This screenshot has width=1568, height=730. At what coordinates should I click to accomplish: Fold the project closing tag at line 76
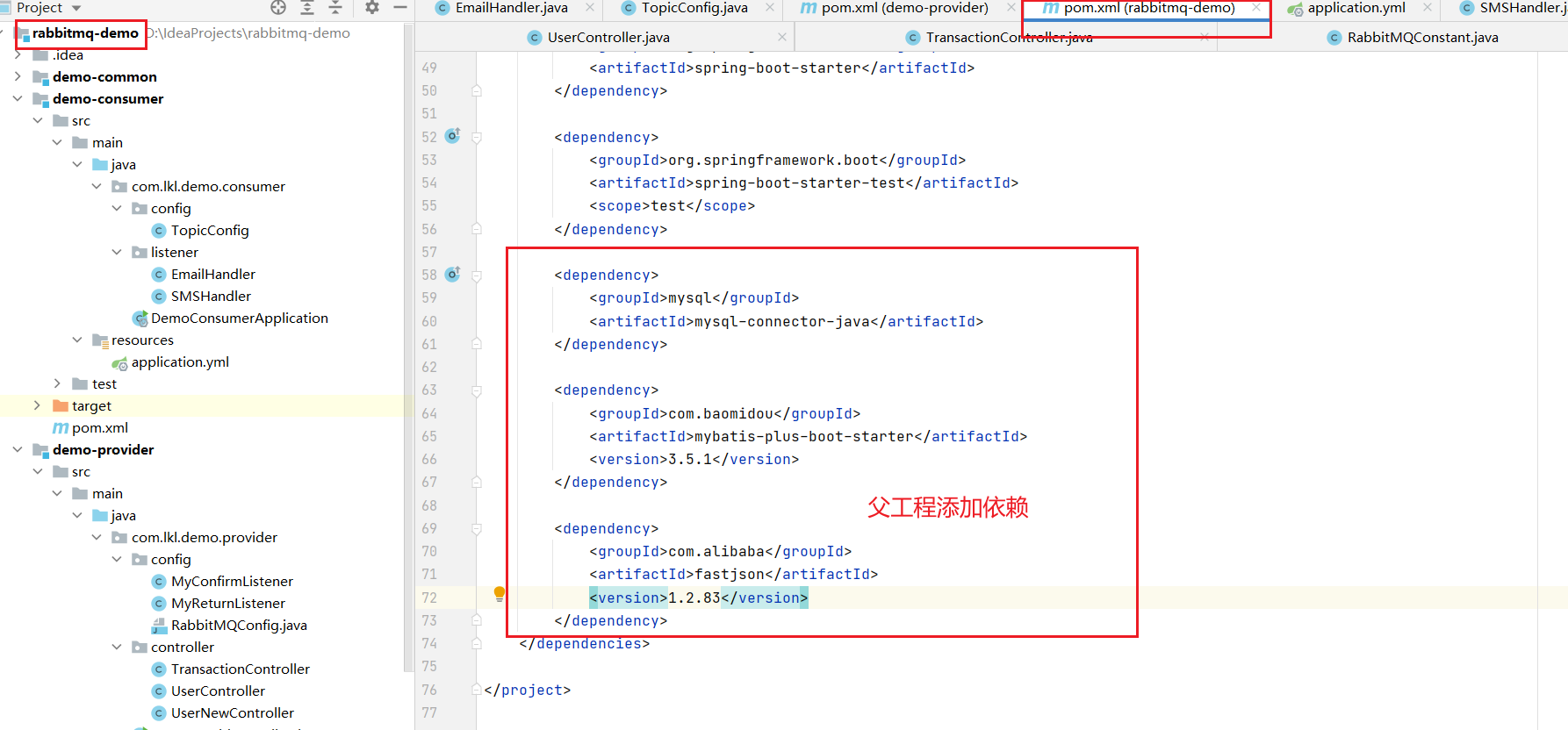[x=477, y=690]
